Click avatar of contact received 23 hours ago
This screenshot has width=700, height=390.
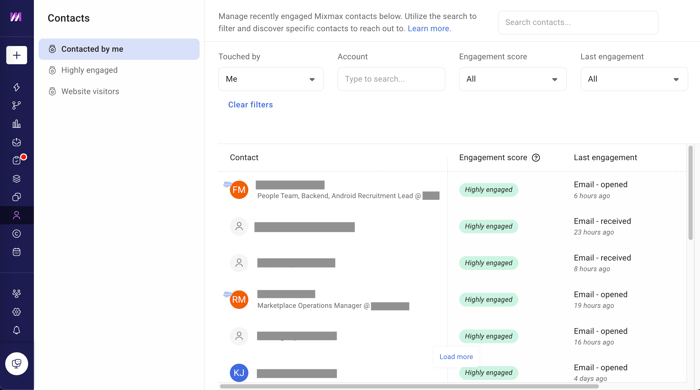[x=239, y=226]
